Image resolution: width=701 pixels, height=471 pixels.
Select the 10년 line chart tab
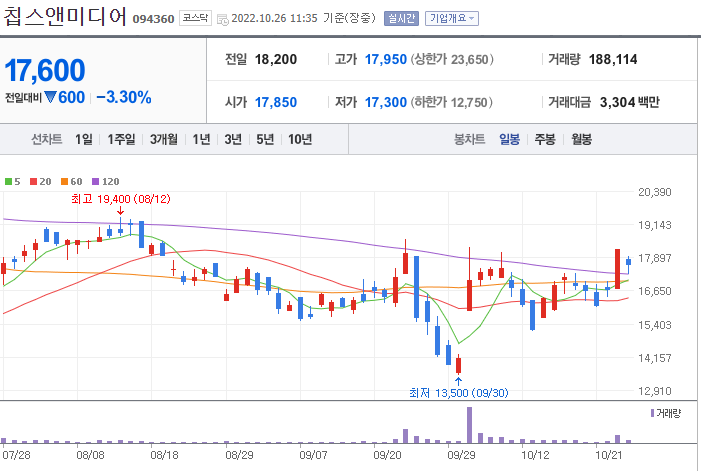[300, 139]
